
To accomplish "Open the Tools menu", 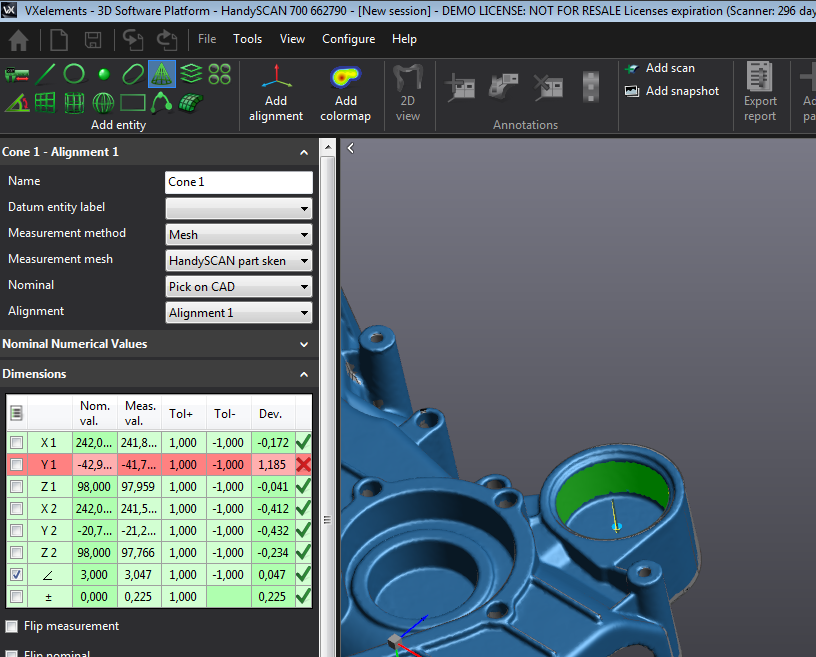I will (247, 39).
